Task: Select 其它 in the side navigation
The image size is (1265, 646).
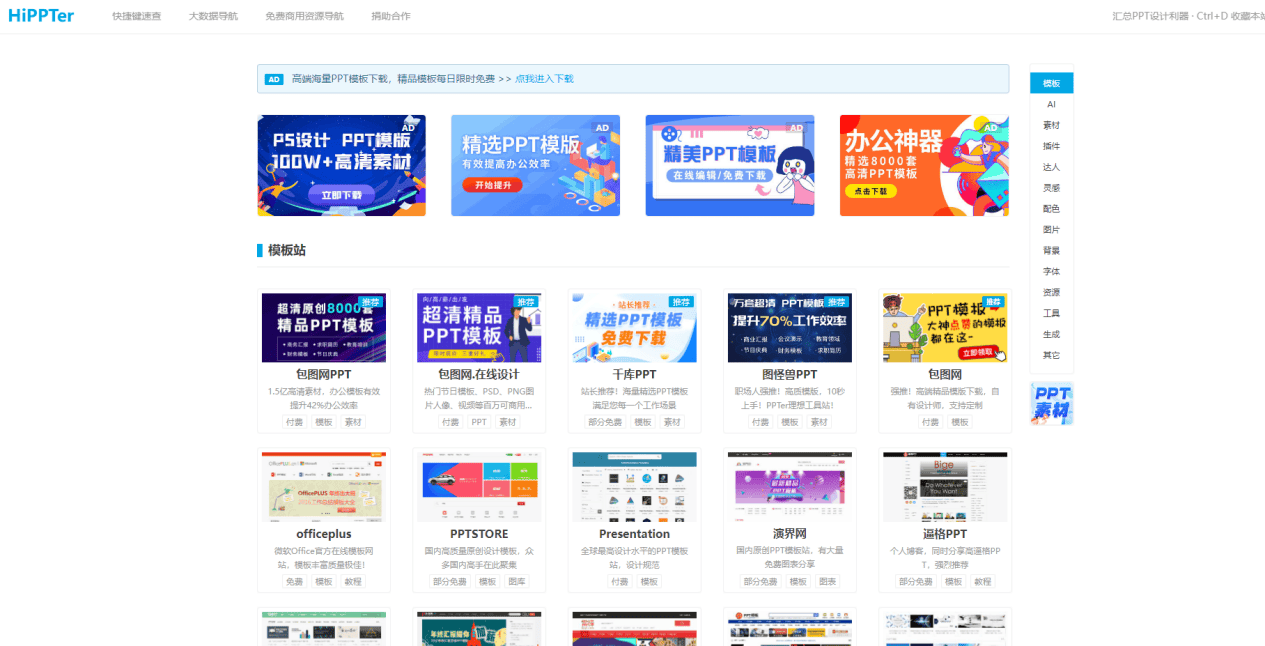Action: [1051, 355]
